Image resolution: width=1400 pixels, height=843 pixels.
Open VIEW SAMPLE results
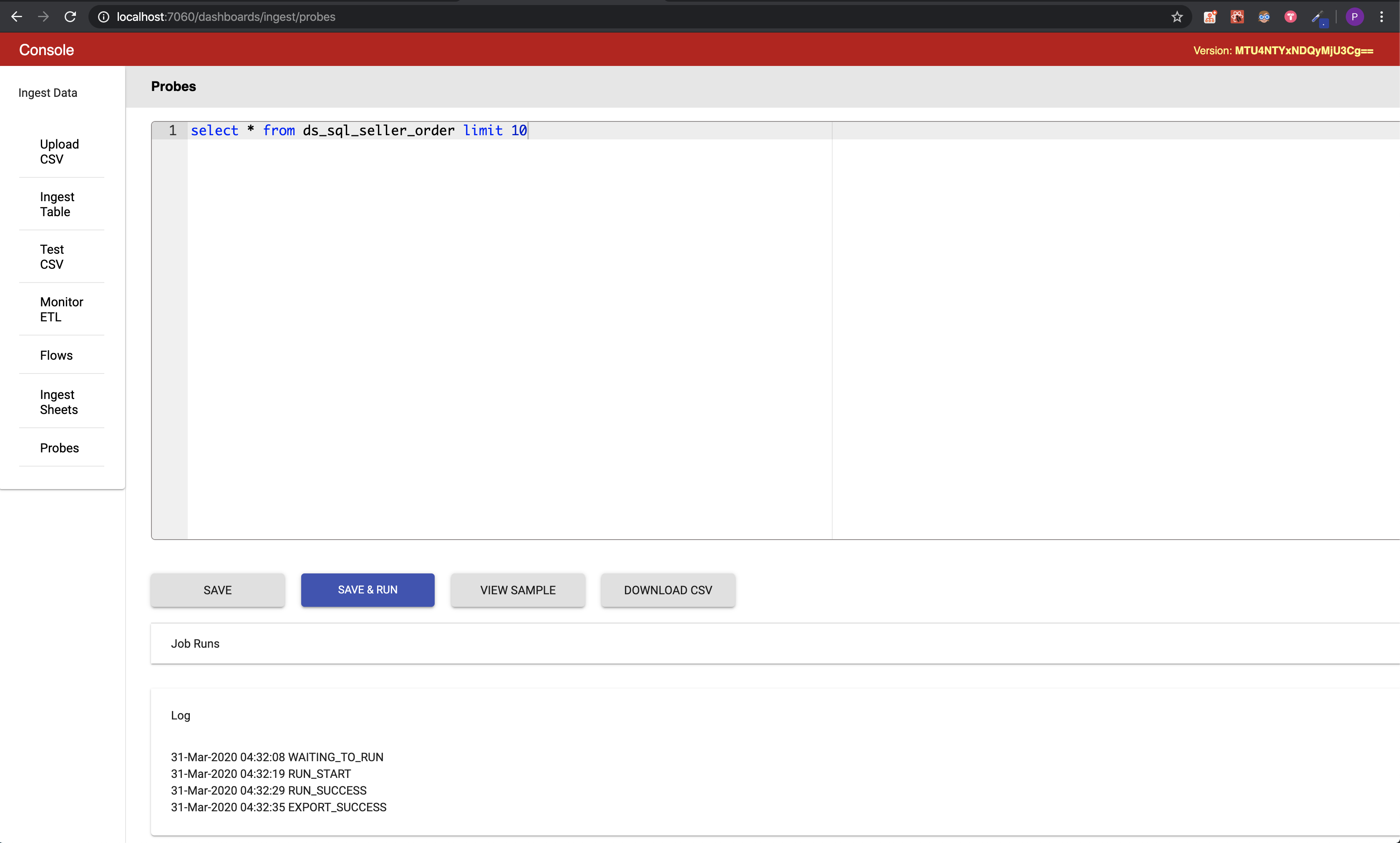[x=517, y=590]
